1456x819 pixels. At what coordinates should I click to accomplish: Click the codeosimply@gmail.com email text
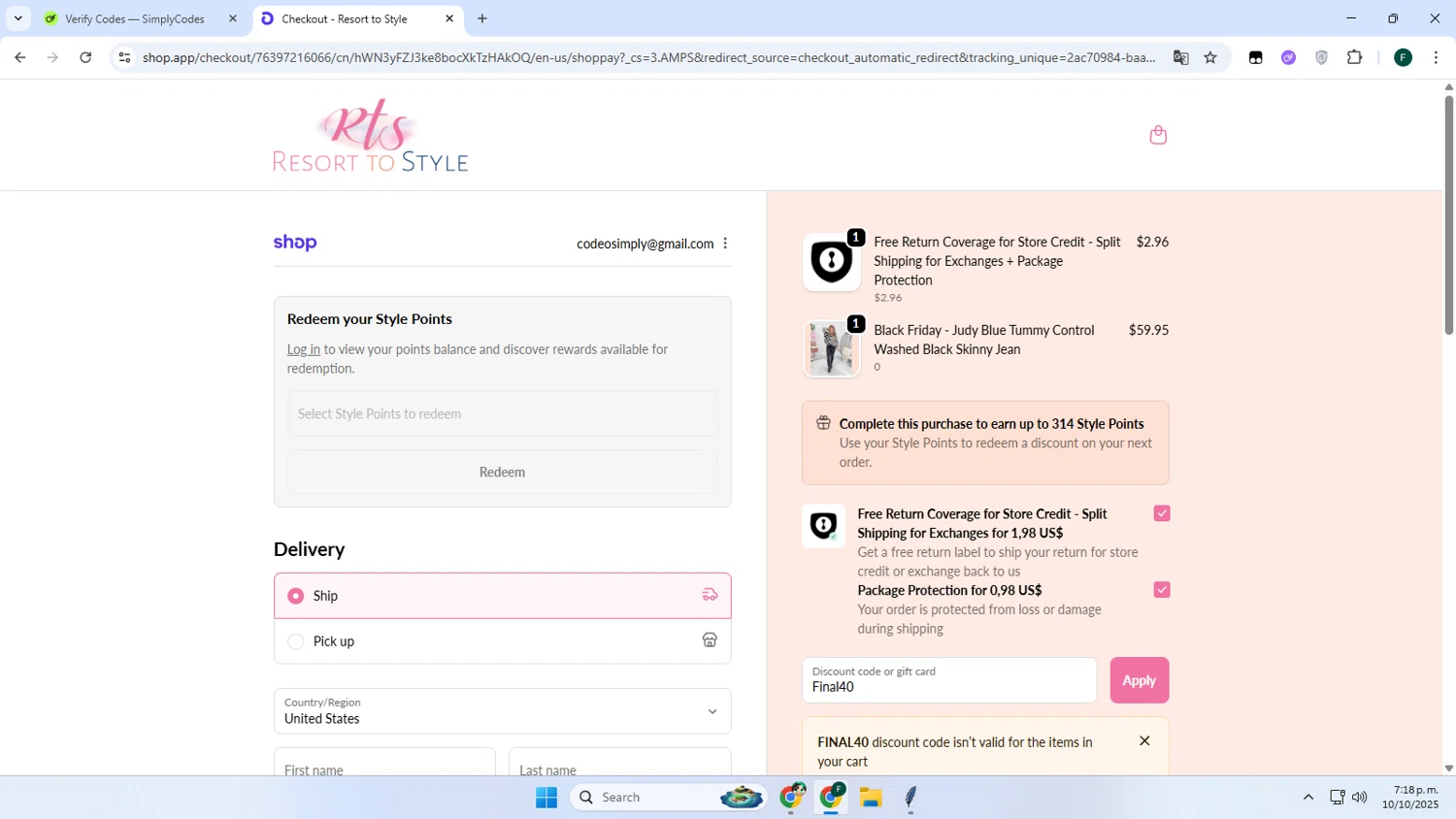[x=645, y=244]
